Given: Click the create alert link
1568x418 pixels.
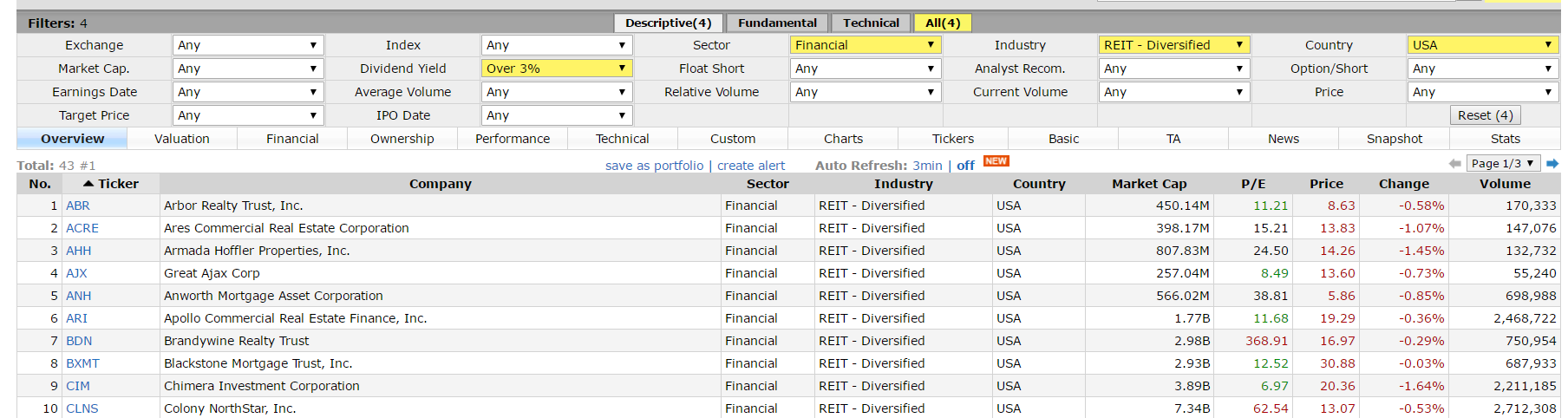Looking at the screenshot, I should click(751, 166).
